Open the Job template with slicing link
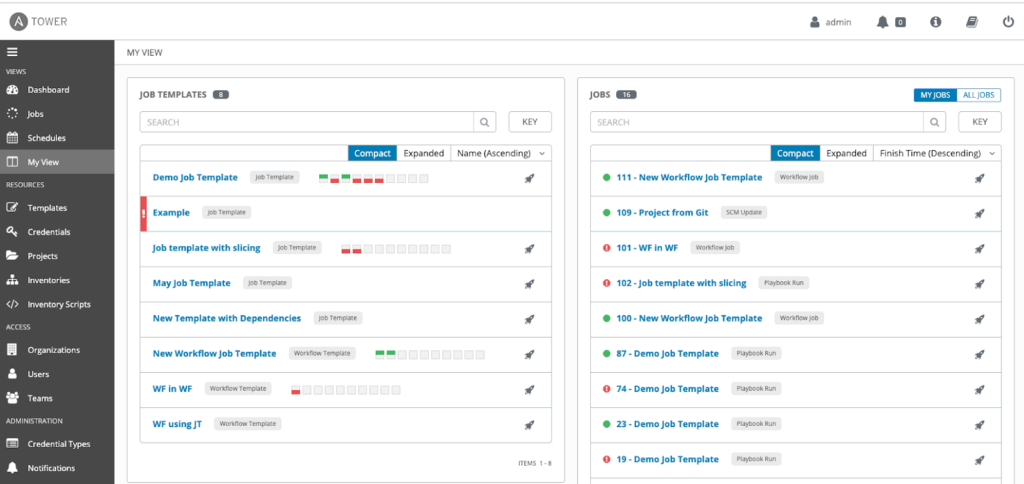 click(x=206, y=247)
